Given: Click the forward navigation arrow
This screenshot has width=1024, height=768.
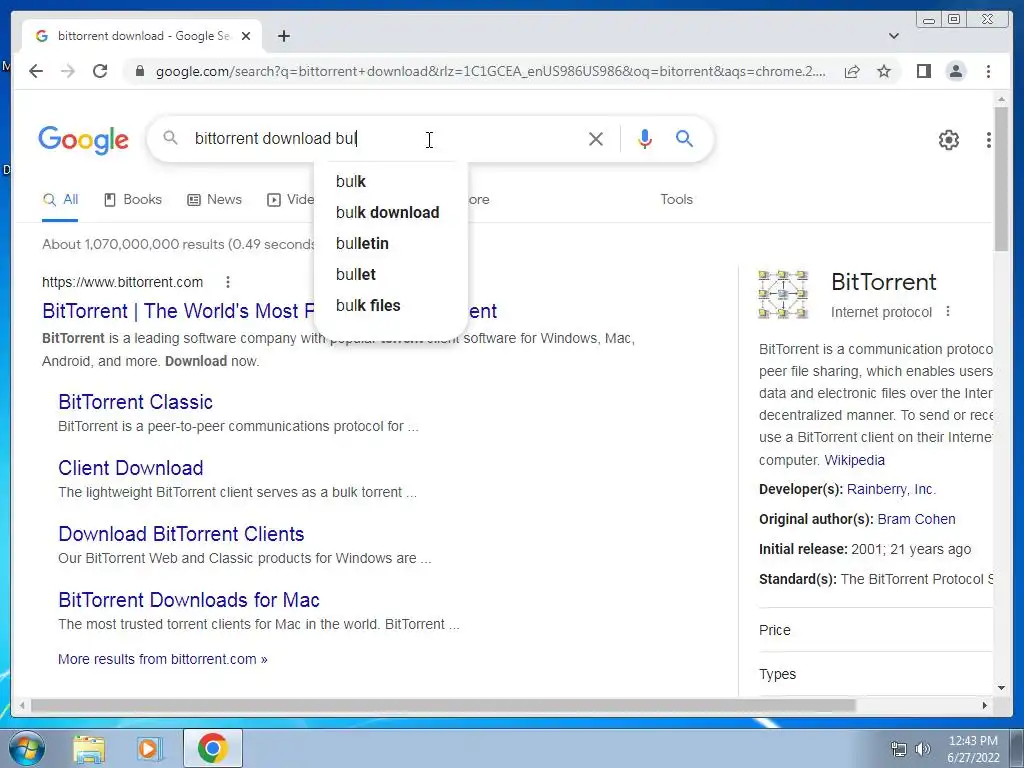Looking at the screenshot, I should (68, 71).
